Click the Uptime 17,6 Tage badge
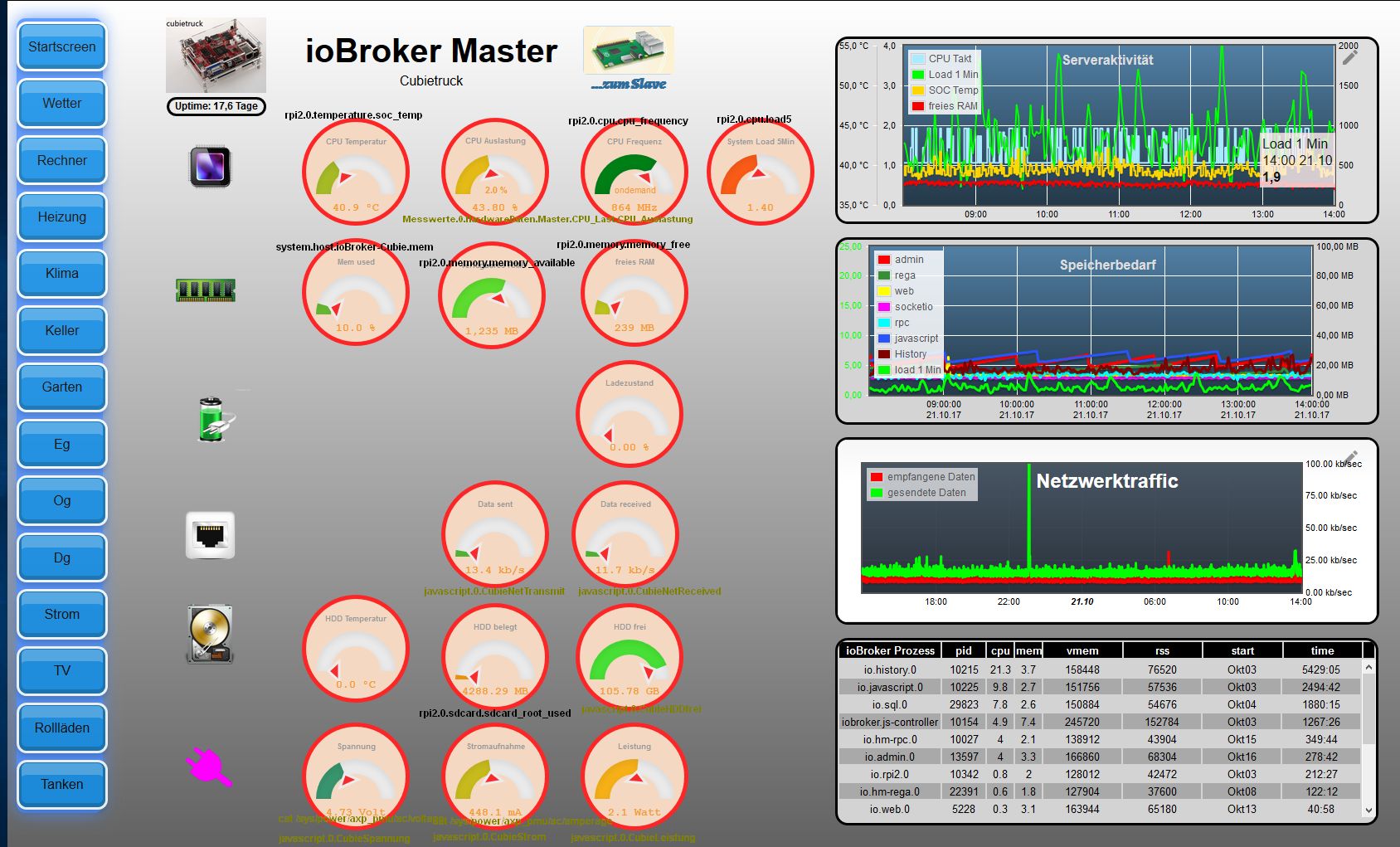 [216, 106]
